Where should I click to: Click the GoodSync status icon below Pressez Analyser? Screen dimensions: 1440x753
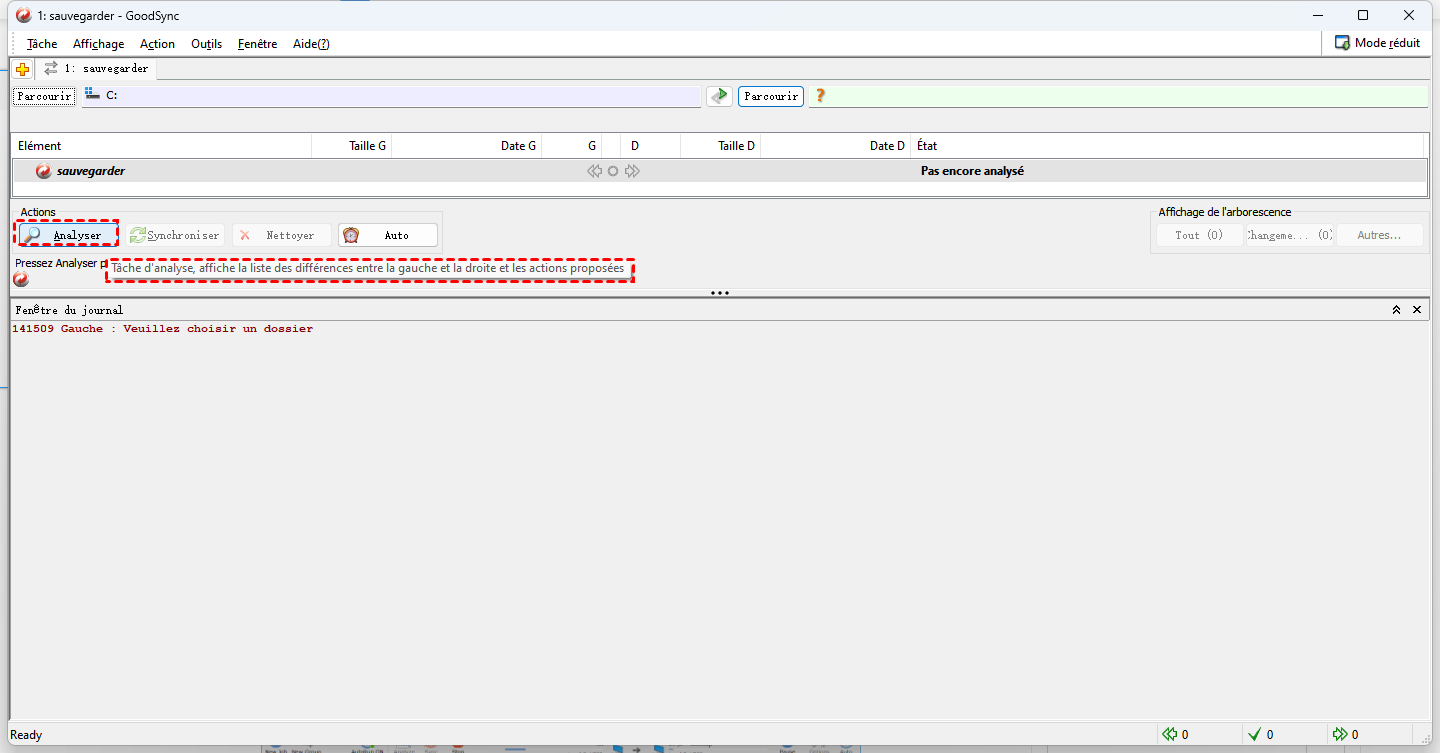point(21,279)
